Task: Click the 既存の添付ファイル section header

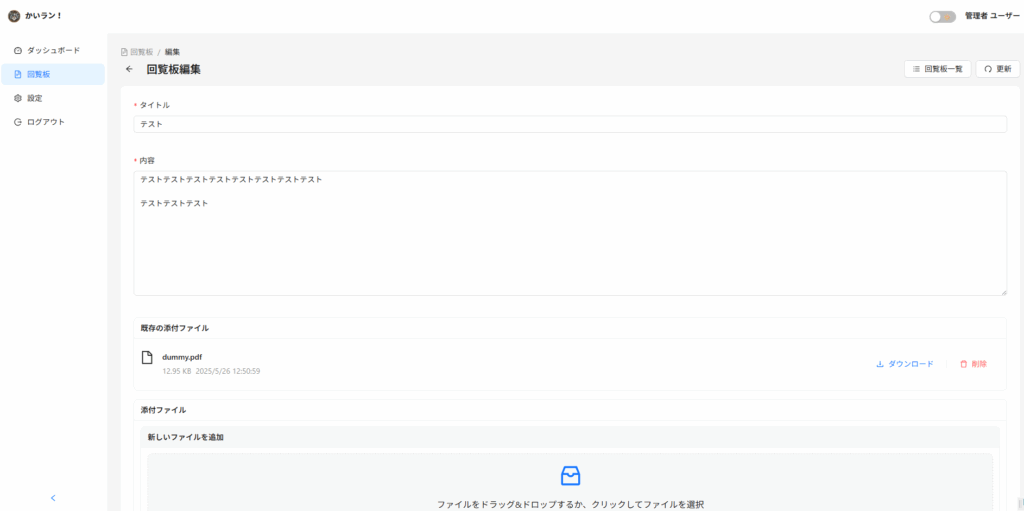Action: pyautogui.click(x=570, y=328)
